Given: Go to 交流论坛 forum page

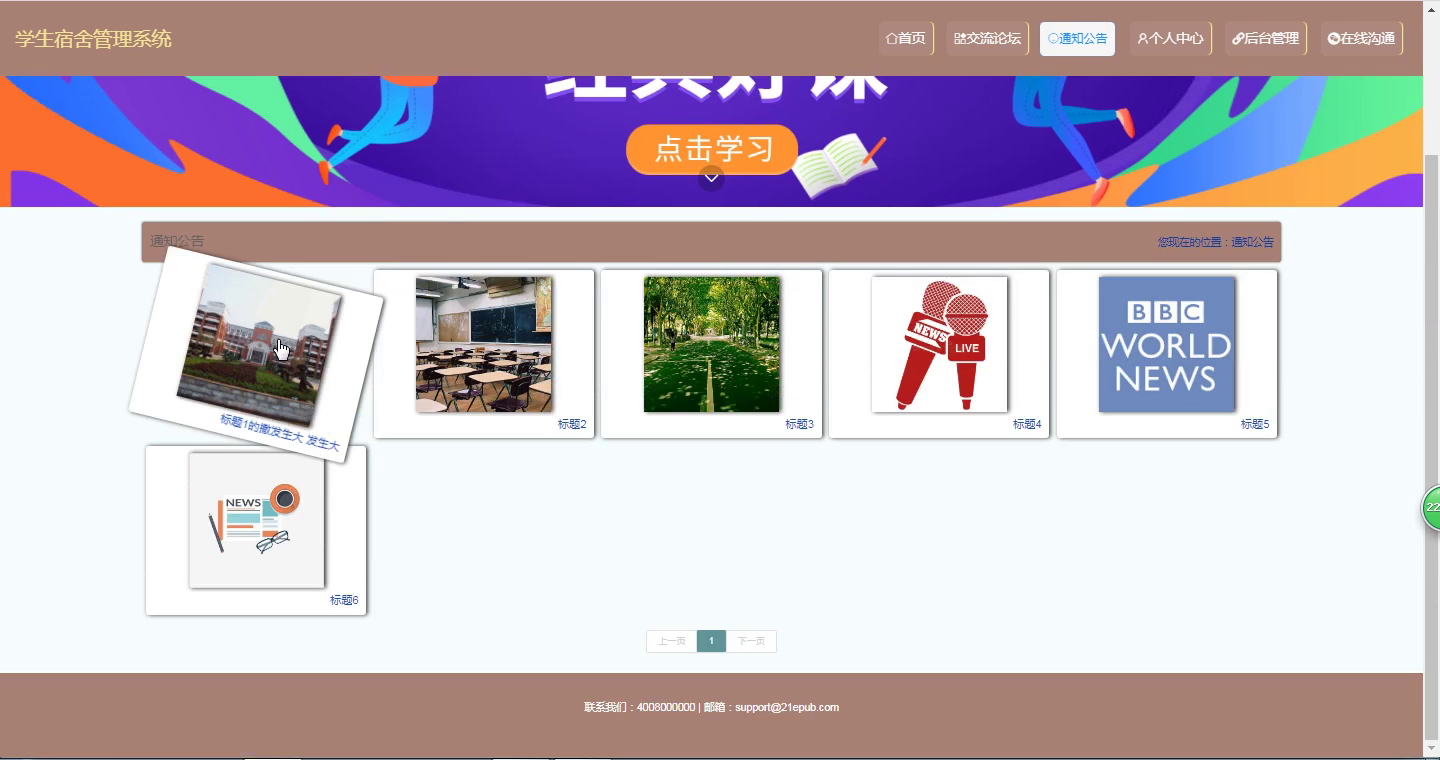Looking at the screenshot, I should [x=988, y=39].
